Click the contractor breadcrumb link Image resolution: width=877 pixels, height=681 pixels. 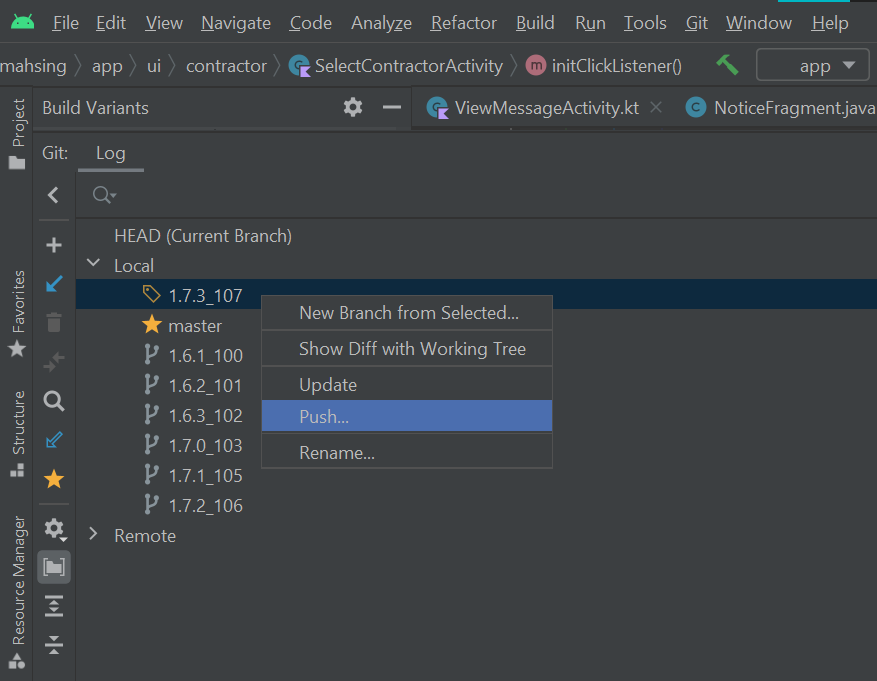click(x=226, y=64)
